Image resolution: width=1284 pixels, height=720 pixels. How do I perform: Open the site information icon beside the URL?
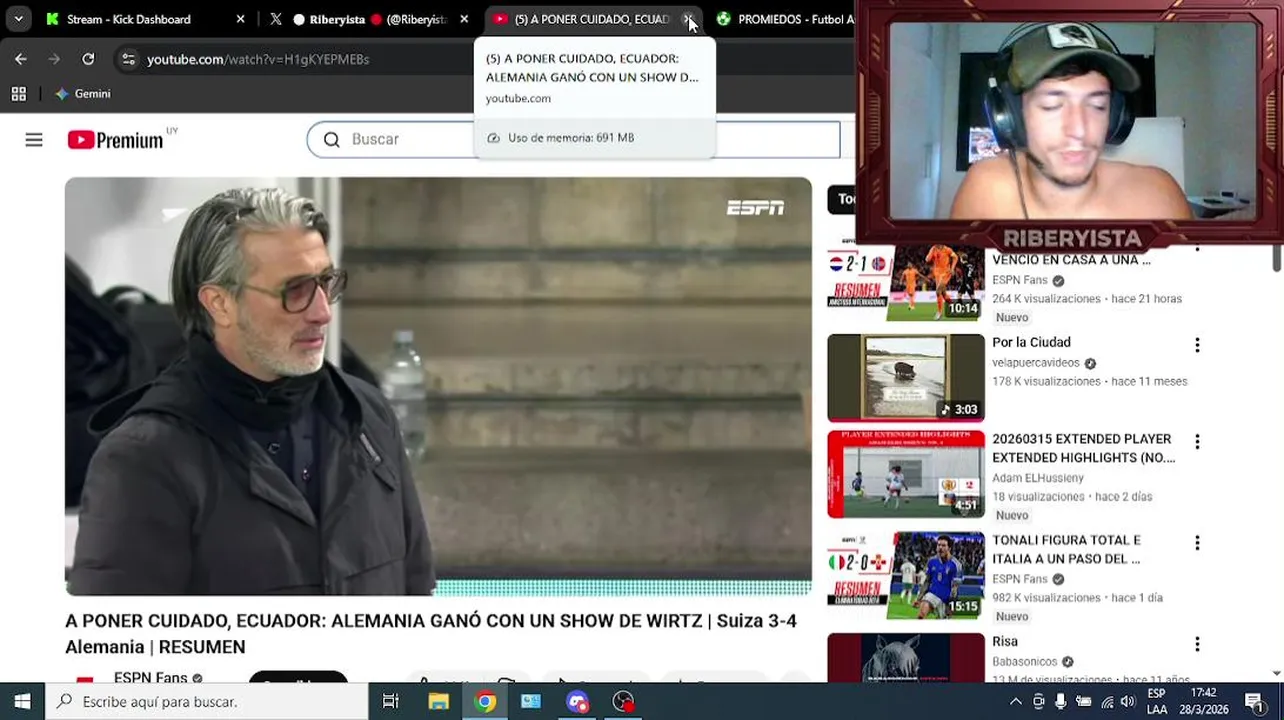pyautogui.click(x=128, y=59)
